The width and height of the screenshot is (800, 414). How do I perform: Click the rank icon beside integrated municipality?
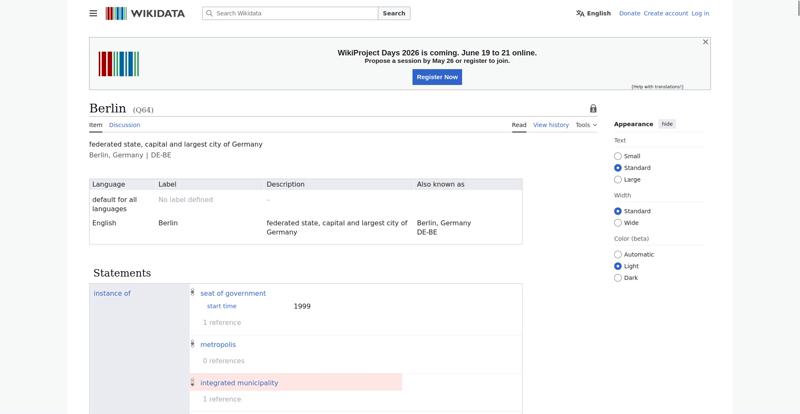tap(192, 382)
